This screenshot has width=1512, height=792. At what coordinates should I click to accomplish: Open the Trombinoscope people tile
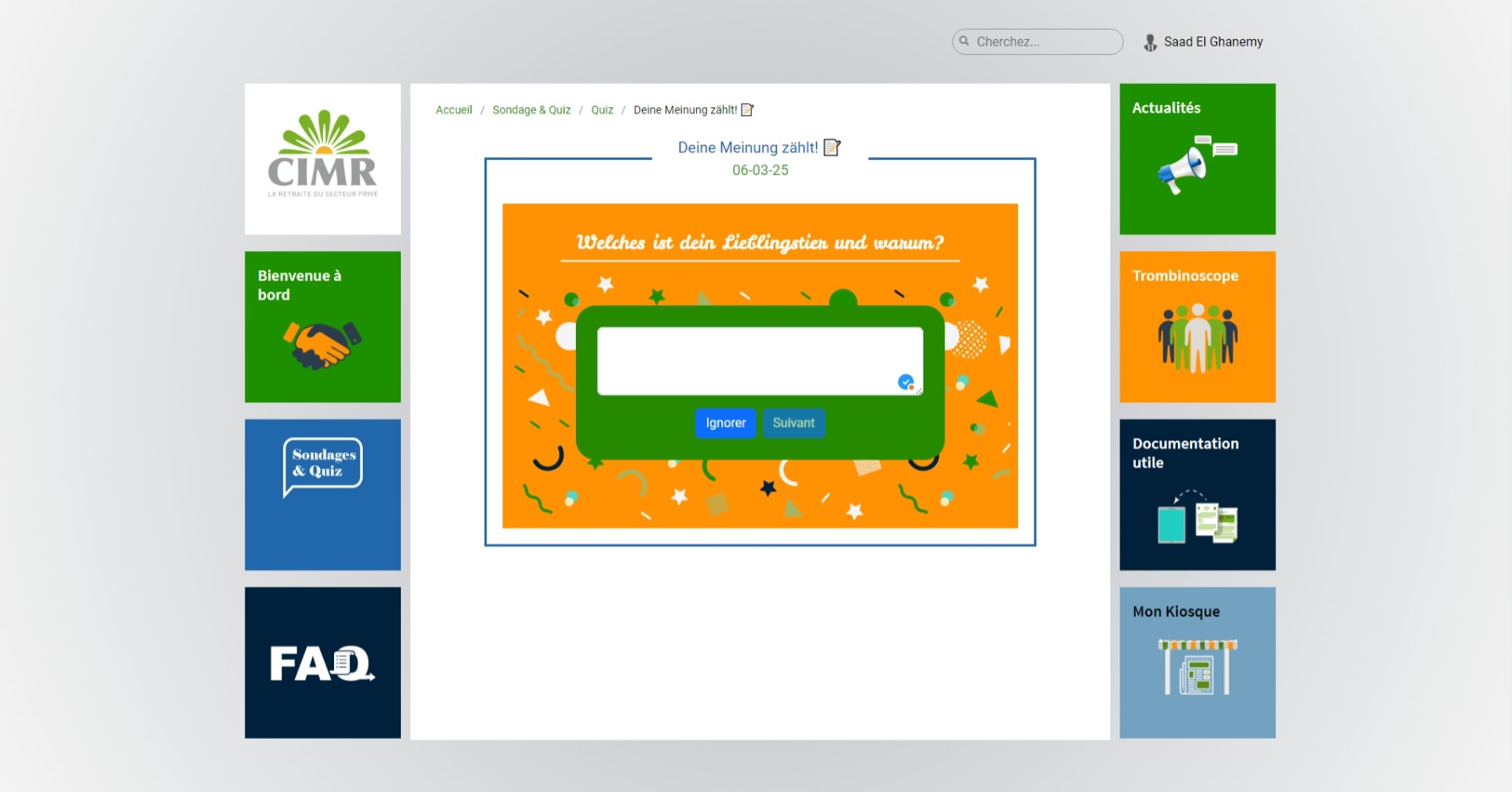(x=1197, y=326)
